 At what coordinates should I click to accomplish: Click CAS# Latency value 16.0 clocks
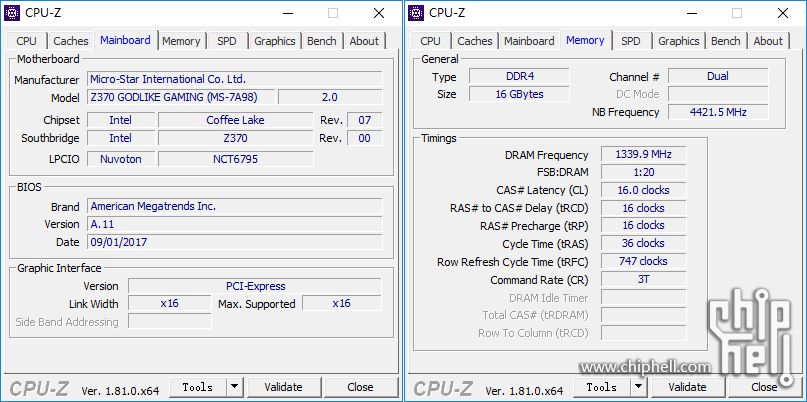coord(643,190)
